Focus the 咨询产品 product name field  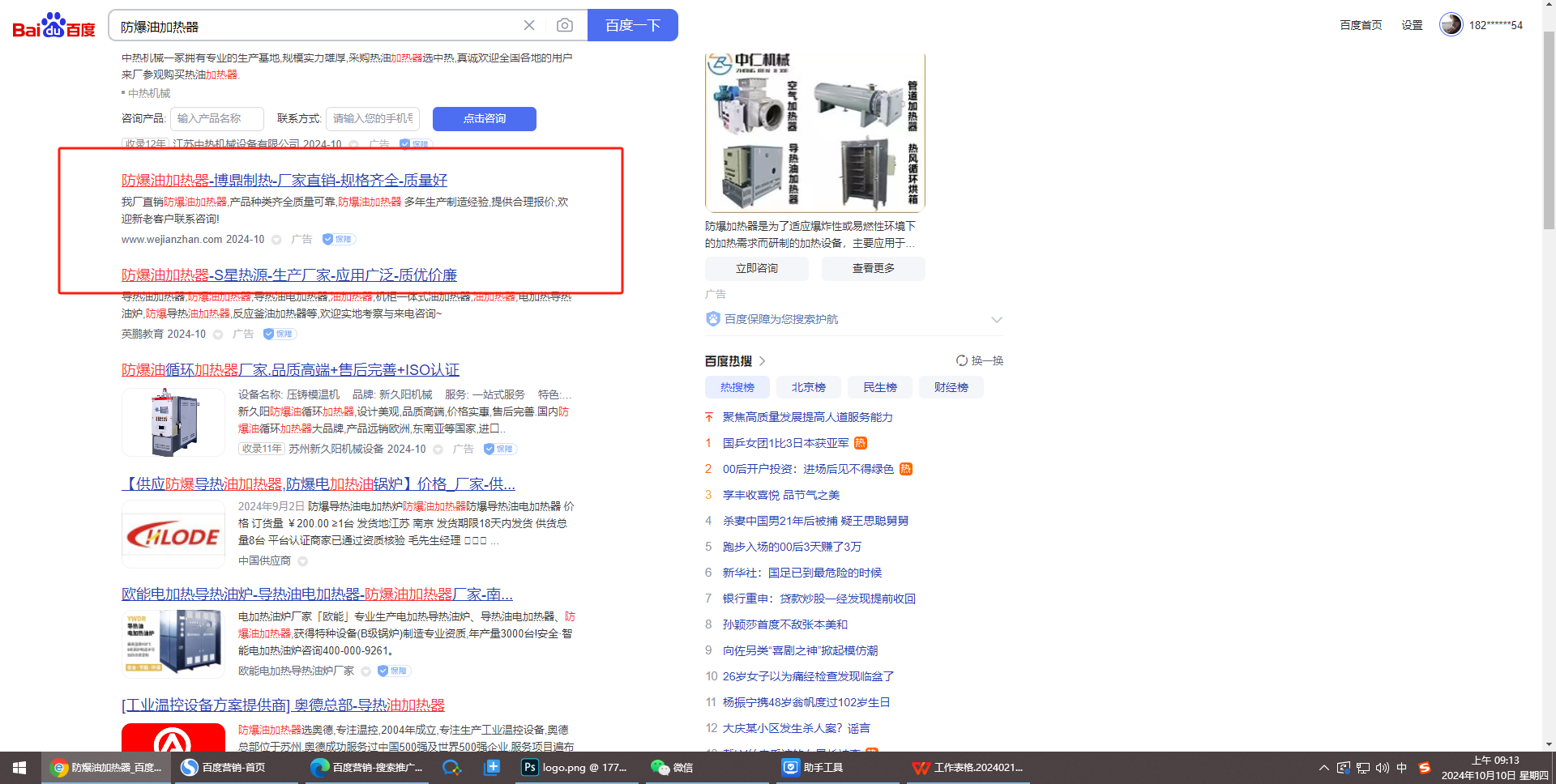click(217, 119)
